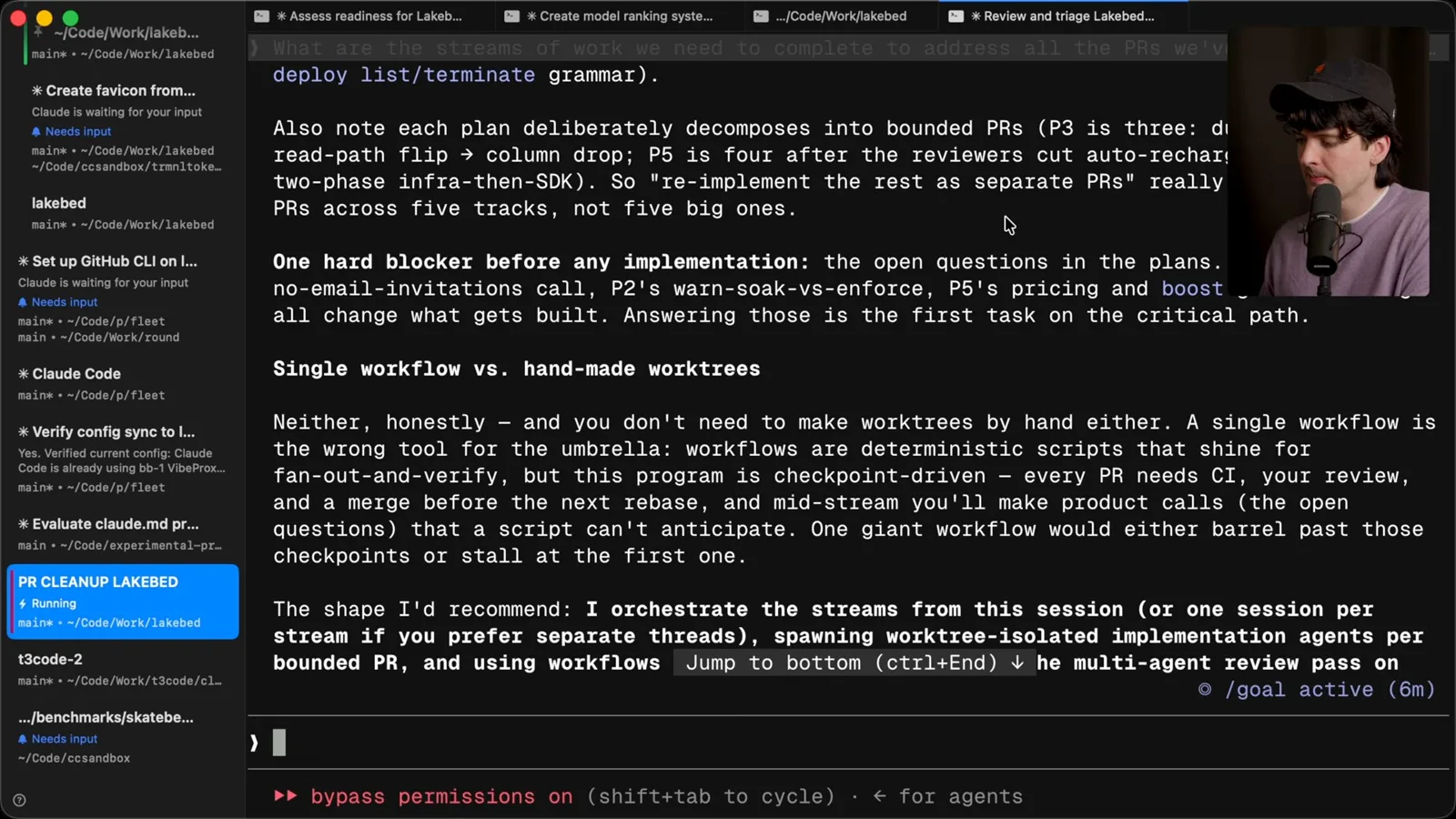Viewport: 1456px width, 819px height.
Task: Click asterisk icon beside Evaluate claude.md
Action: (24, 524)
